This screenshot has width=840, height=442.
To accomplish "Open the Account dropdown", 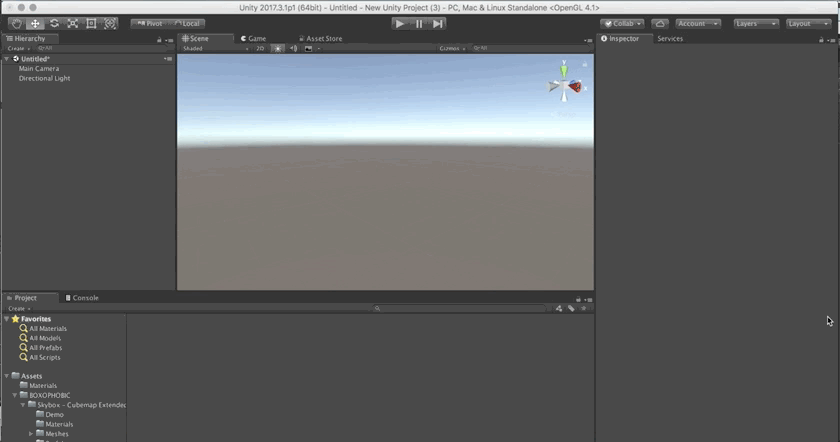I will pyautogui.click(x=698, y=24).
